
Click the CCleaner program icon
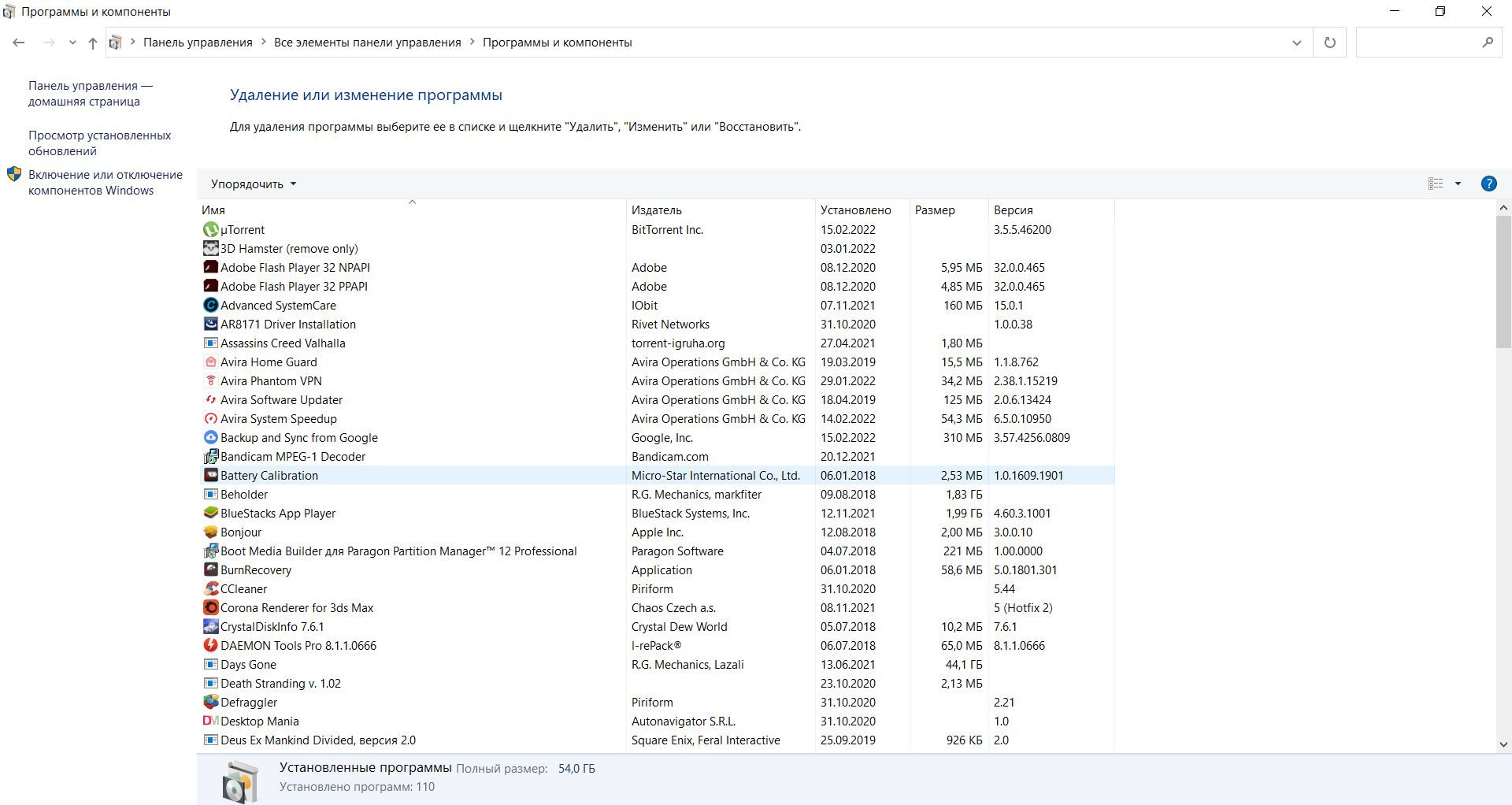click(210, 588)
